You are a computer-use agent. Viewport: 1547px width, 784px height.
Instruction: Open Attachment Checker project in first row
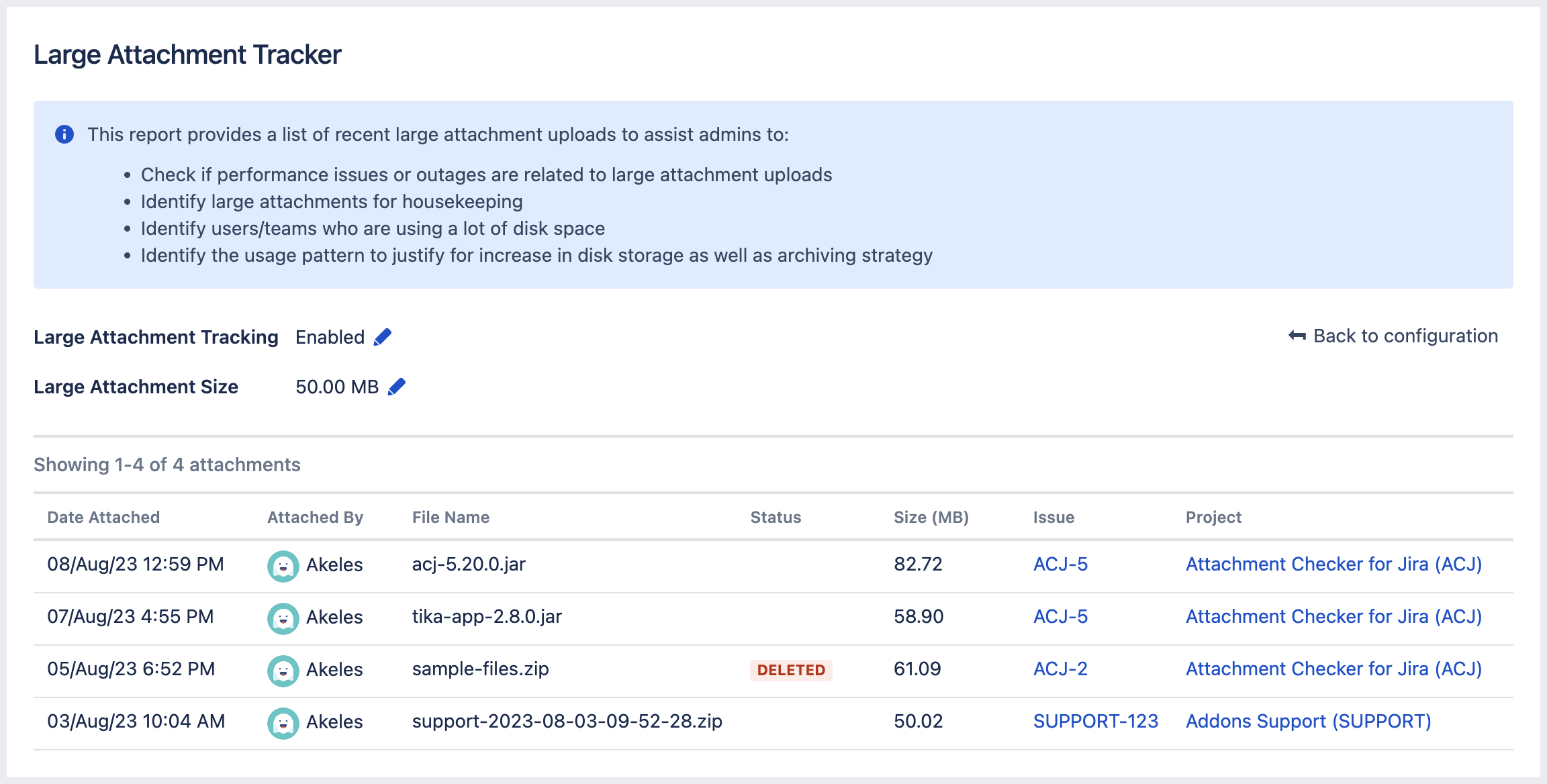pos(1333,564)
